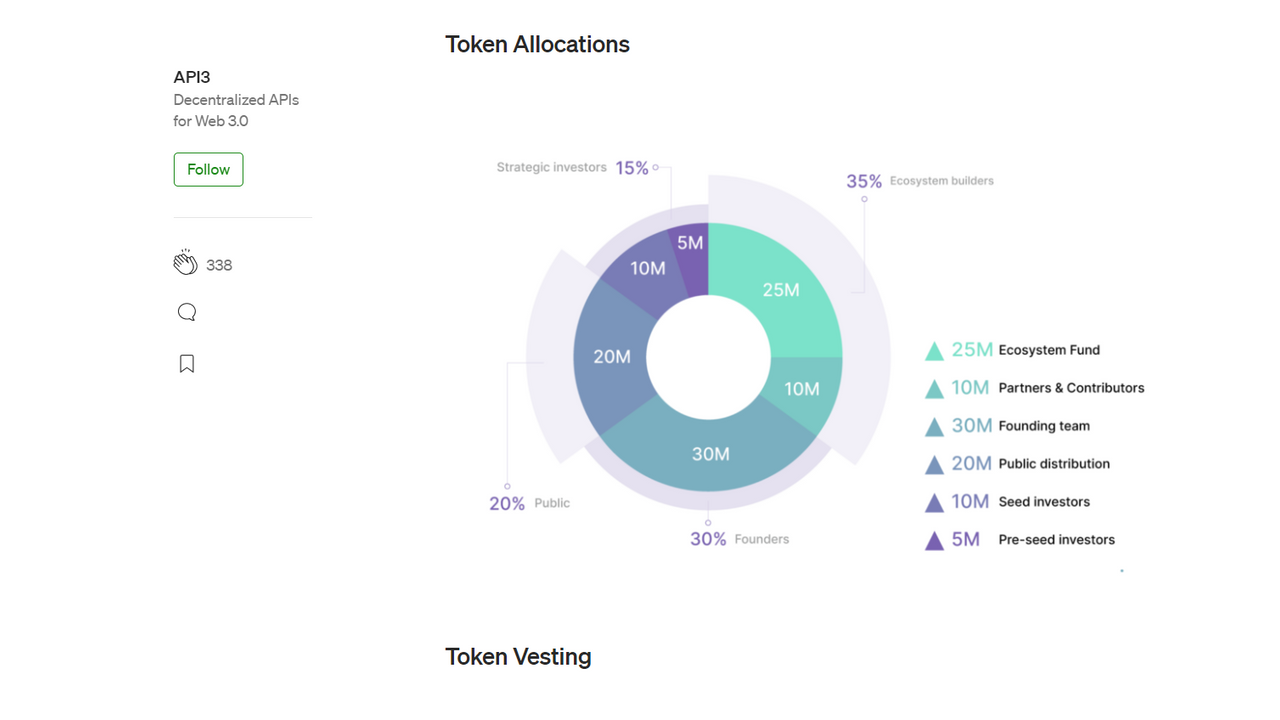Image resolution: width=1280 pixels, height=720 pixels.
Task: Open the API3 publication title link
Action: 192,77
